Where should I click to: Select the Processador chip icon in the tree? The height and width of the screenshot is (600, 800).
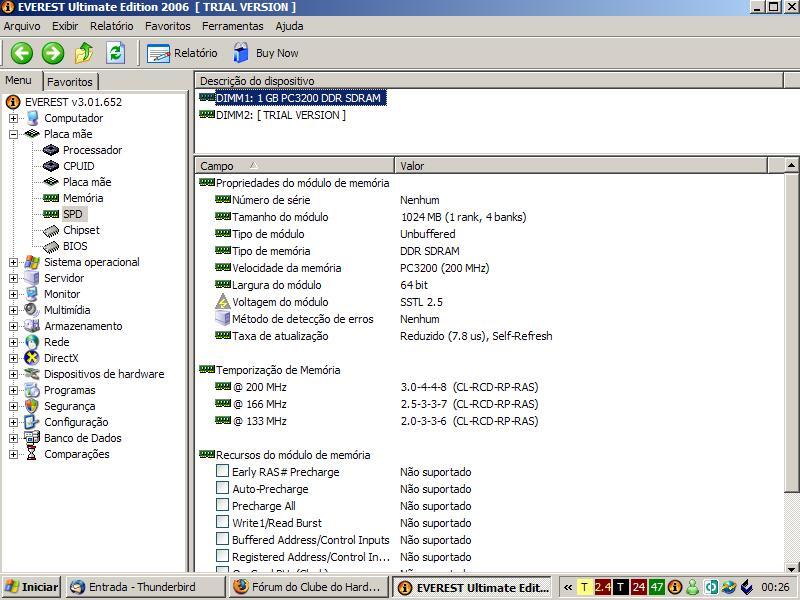(51, 150)
